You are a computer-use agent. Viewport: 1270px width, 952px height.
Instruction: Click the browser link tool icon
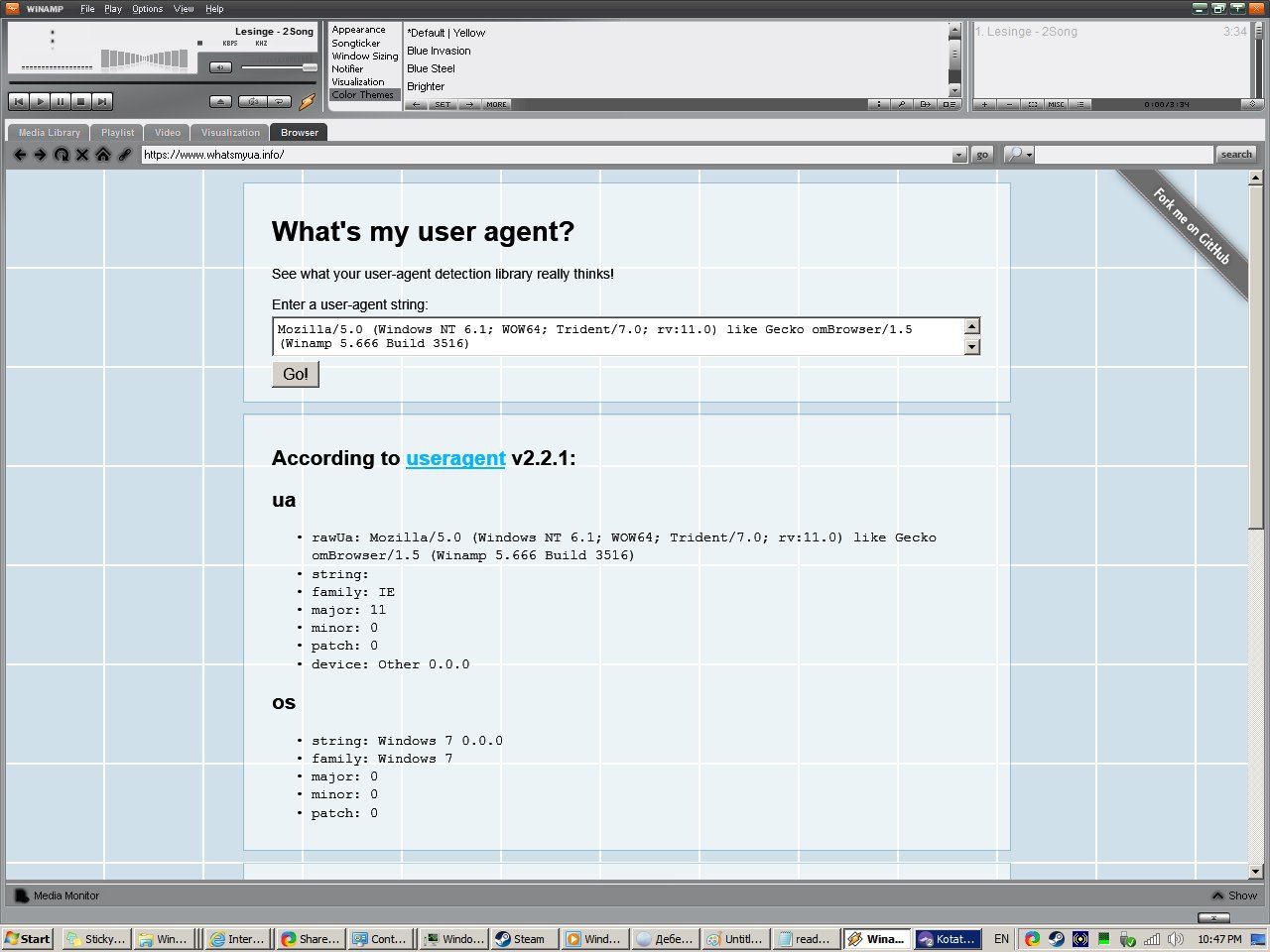click(x=125, y=155)
